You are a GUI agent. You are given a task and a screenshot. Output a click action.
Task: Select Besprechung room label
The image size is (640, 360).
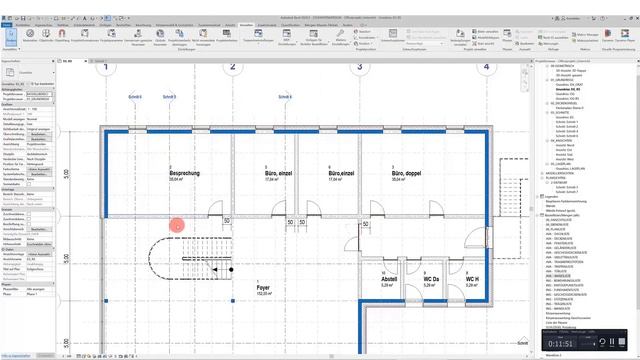184,173
